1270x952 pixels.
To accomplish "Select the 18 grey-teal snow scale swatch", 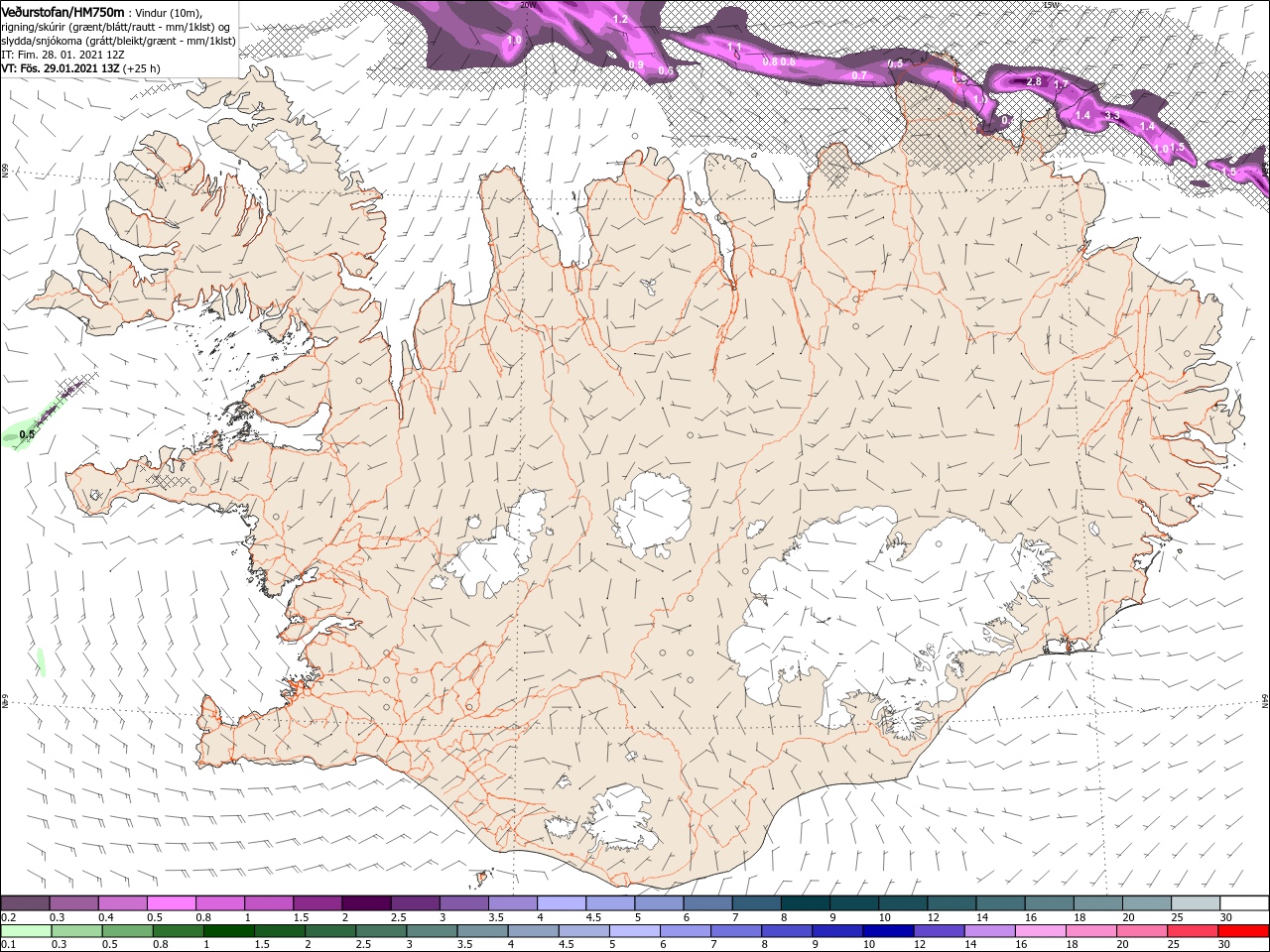I will click(1096, 902).
